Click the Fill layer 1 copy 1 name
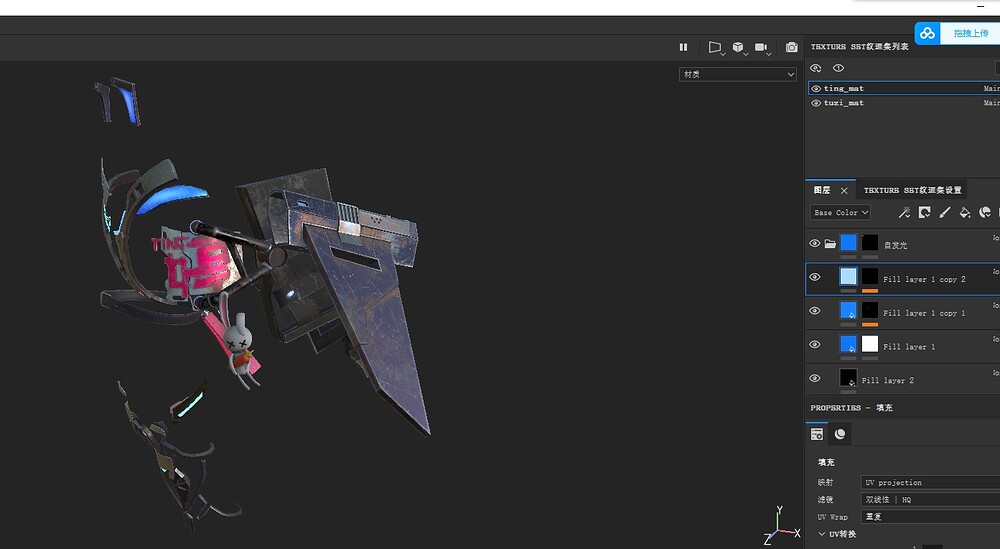1000x549 pixels. click(x=924, y=313)
